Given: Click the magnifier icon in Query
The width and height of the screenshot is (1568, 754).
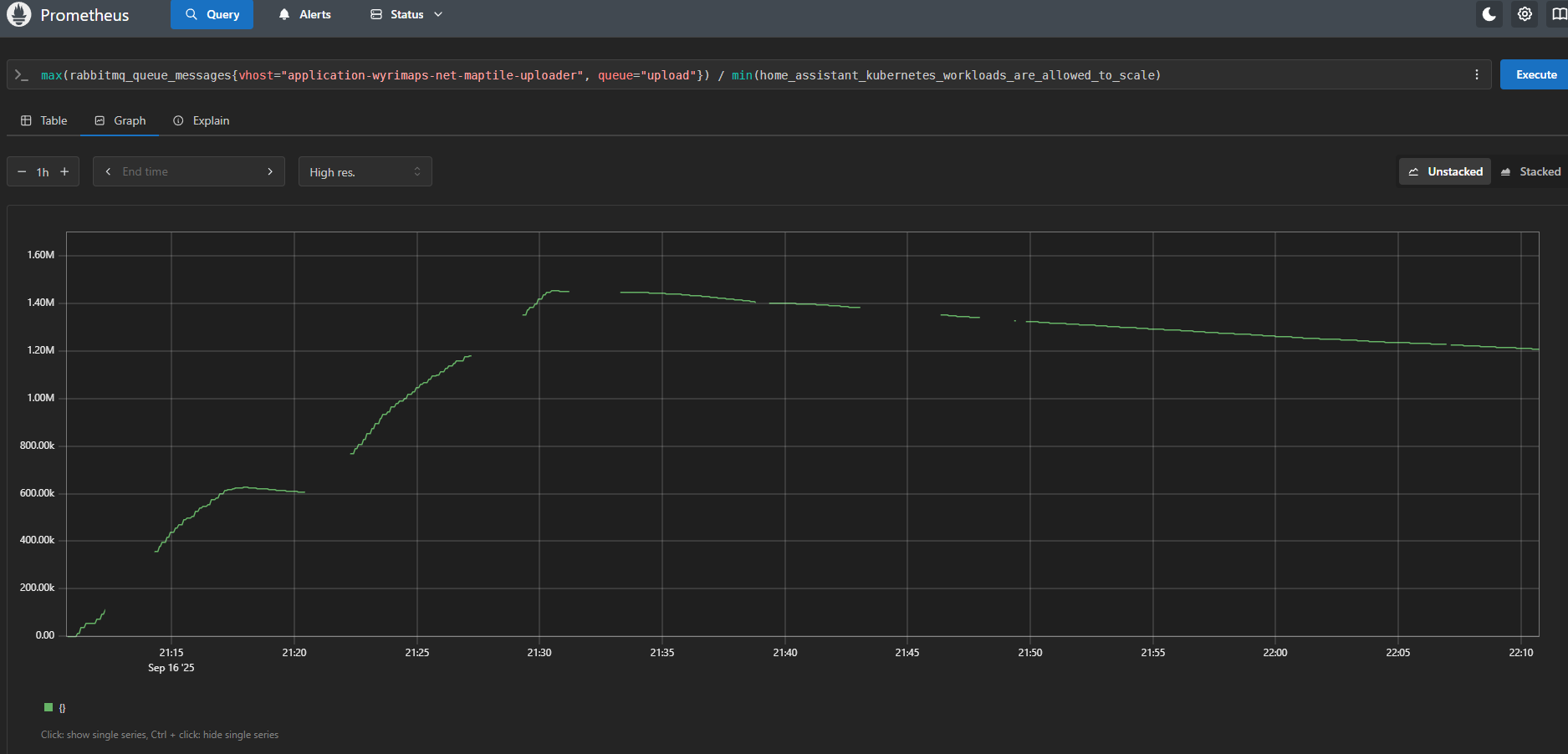Looking at the screenshot, I should coord(192,14).
